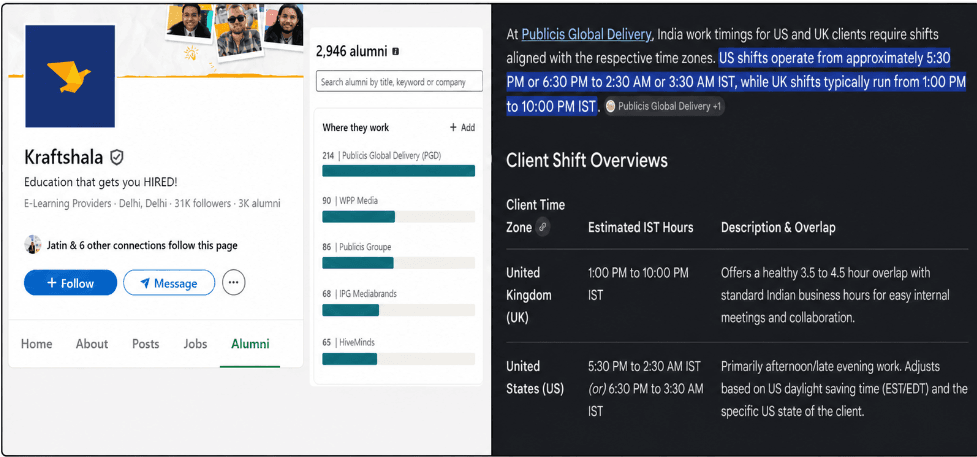
Task: Click the United States (US) row label
Action: (535, 377)
